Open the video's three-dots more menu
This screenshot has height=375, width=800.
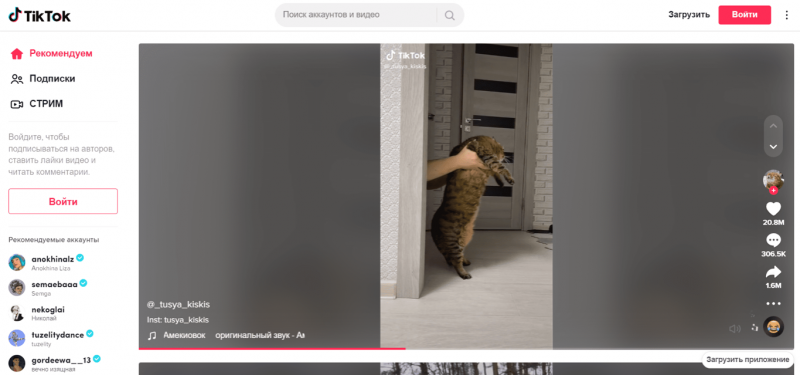pyautogui.click(x=773, y=304)
